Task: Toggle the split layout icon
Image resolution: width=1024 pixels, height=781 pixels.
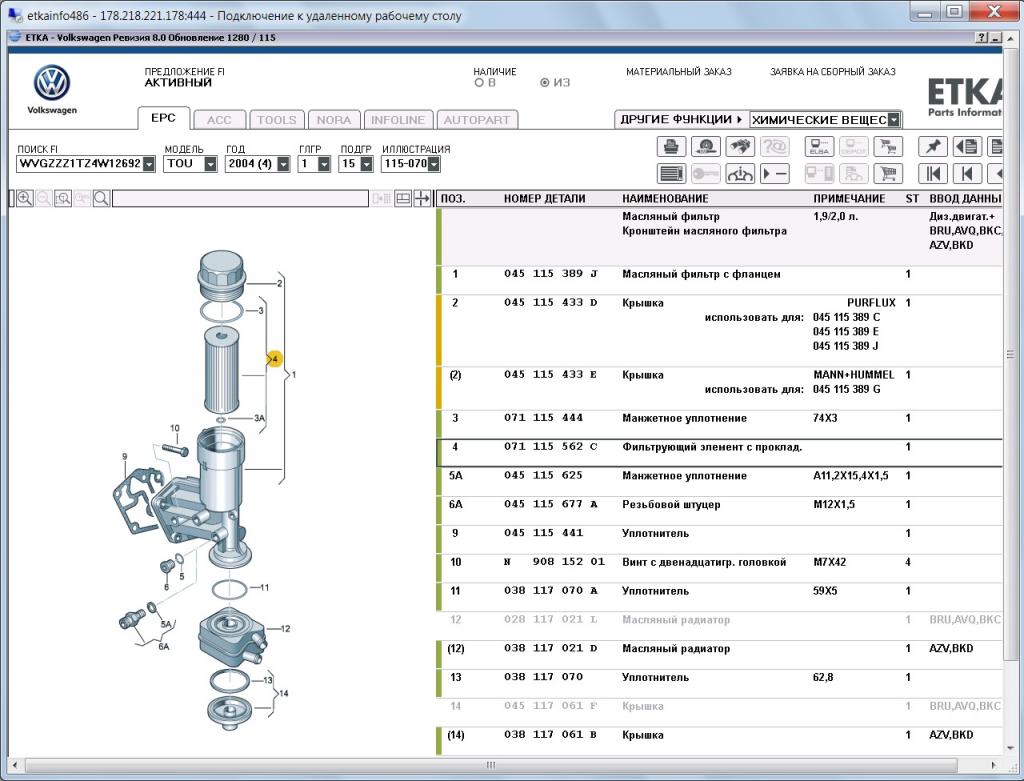Action: [x=403, y=199]
